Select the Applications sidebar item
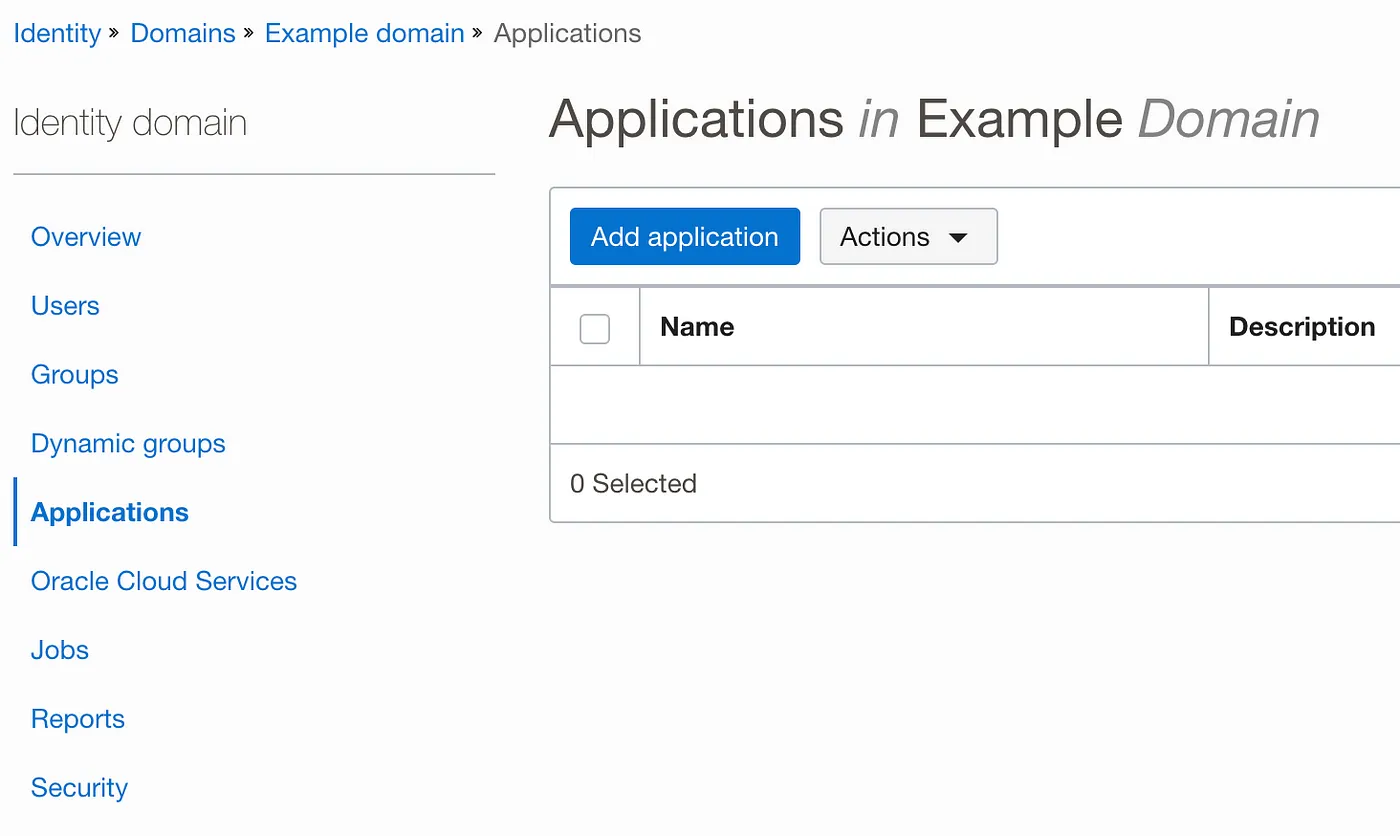Image resolution: width=1400 pixels, height=836 pixels. click(110, 513)
